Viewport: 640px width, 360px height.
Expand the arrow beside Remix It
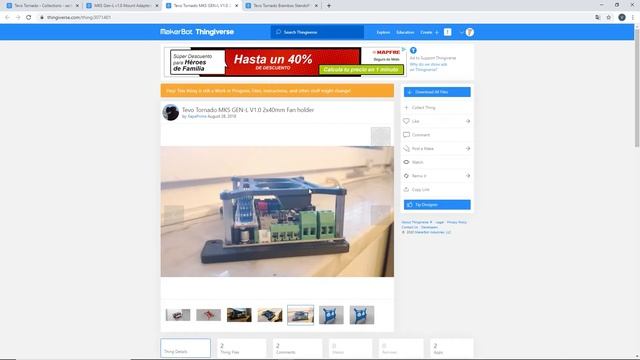(468, 176)
